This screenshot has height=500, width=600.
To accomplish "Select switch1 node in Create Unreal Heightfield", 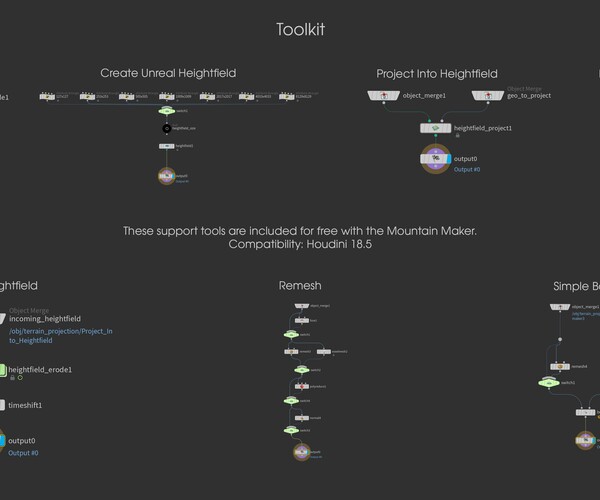I will (x=167, y=111).
